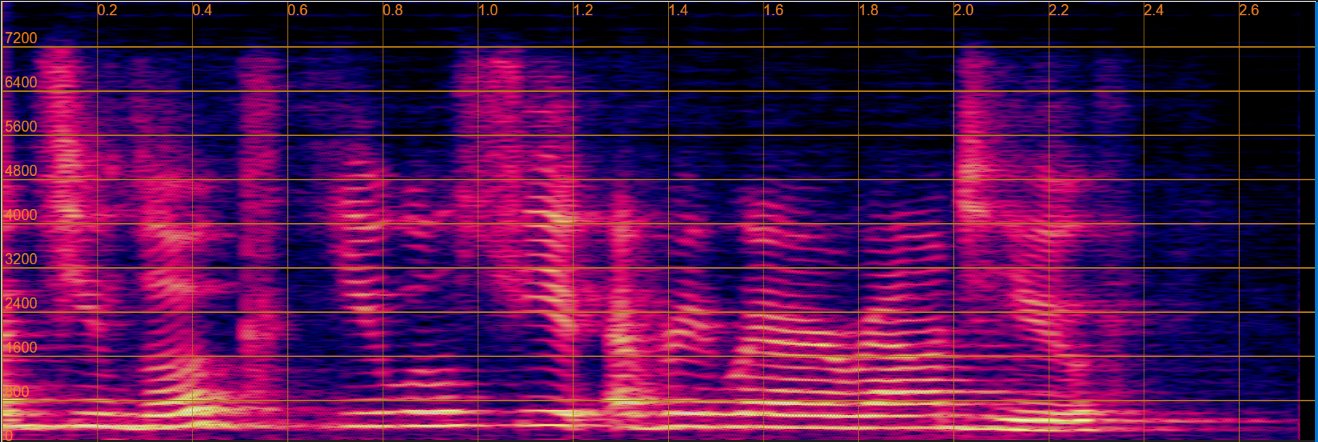
Task: Select the 0.8 second time marker
Action: [x=393, y=11]
